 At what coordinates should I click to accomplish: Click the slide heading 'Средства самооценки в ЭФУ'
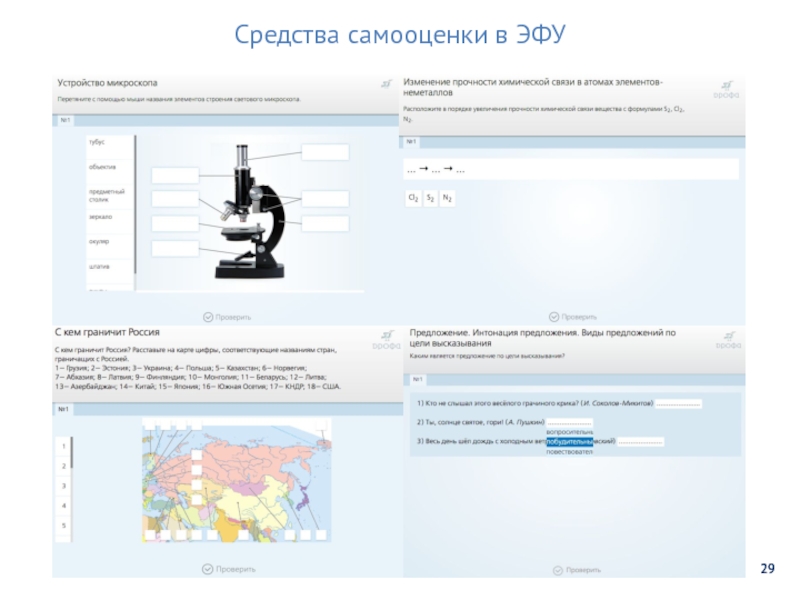[400, 35]
